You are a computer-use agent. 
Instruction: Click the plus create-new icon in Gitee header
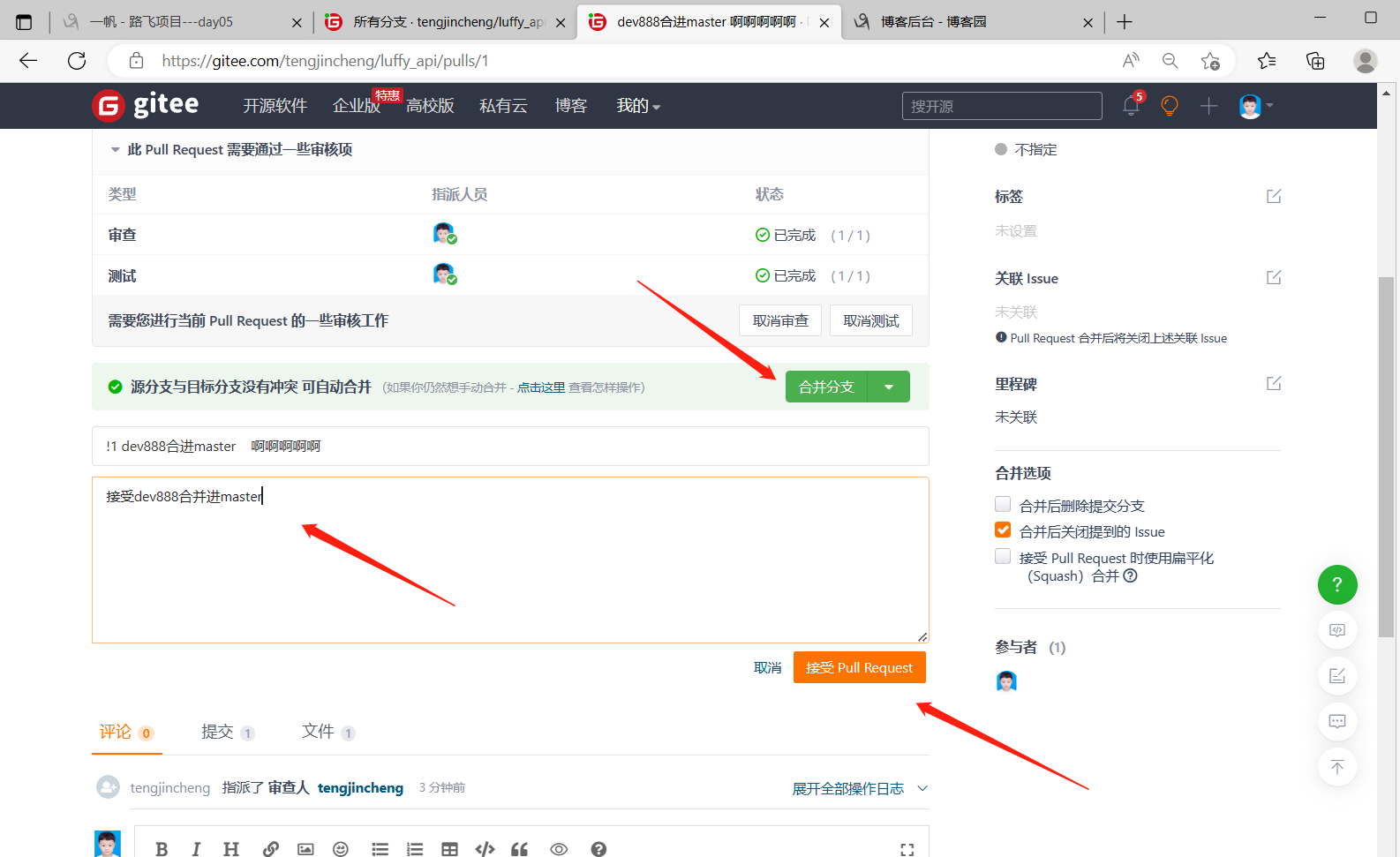click(1208, 106)
